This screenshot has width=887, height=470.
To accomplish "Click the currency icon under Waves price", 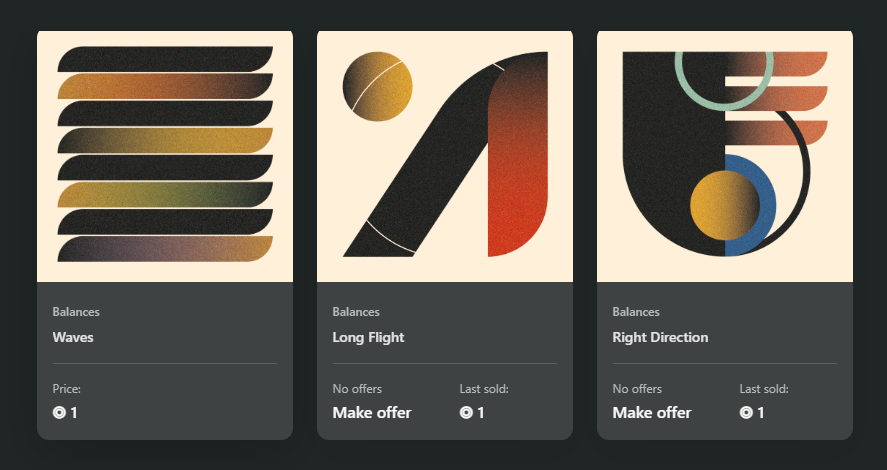I will pos(59,413).
